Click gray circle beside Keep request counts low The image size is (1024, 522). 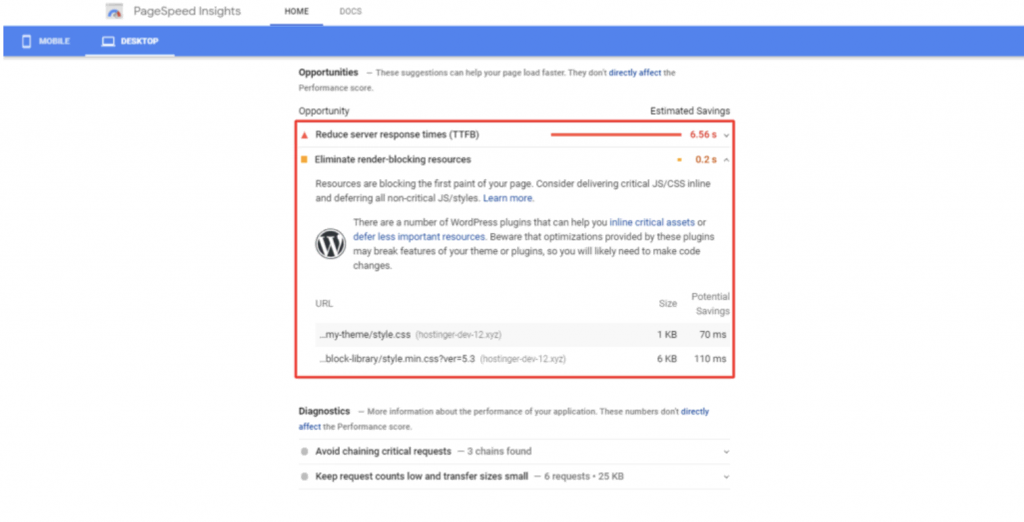304,477
